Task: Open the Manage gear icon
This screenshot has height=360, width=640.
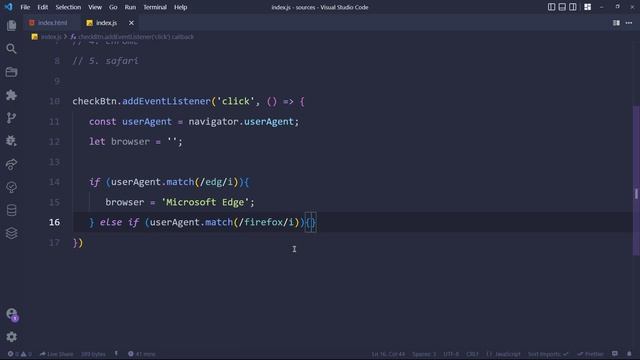Action: click(11, 337)
